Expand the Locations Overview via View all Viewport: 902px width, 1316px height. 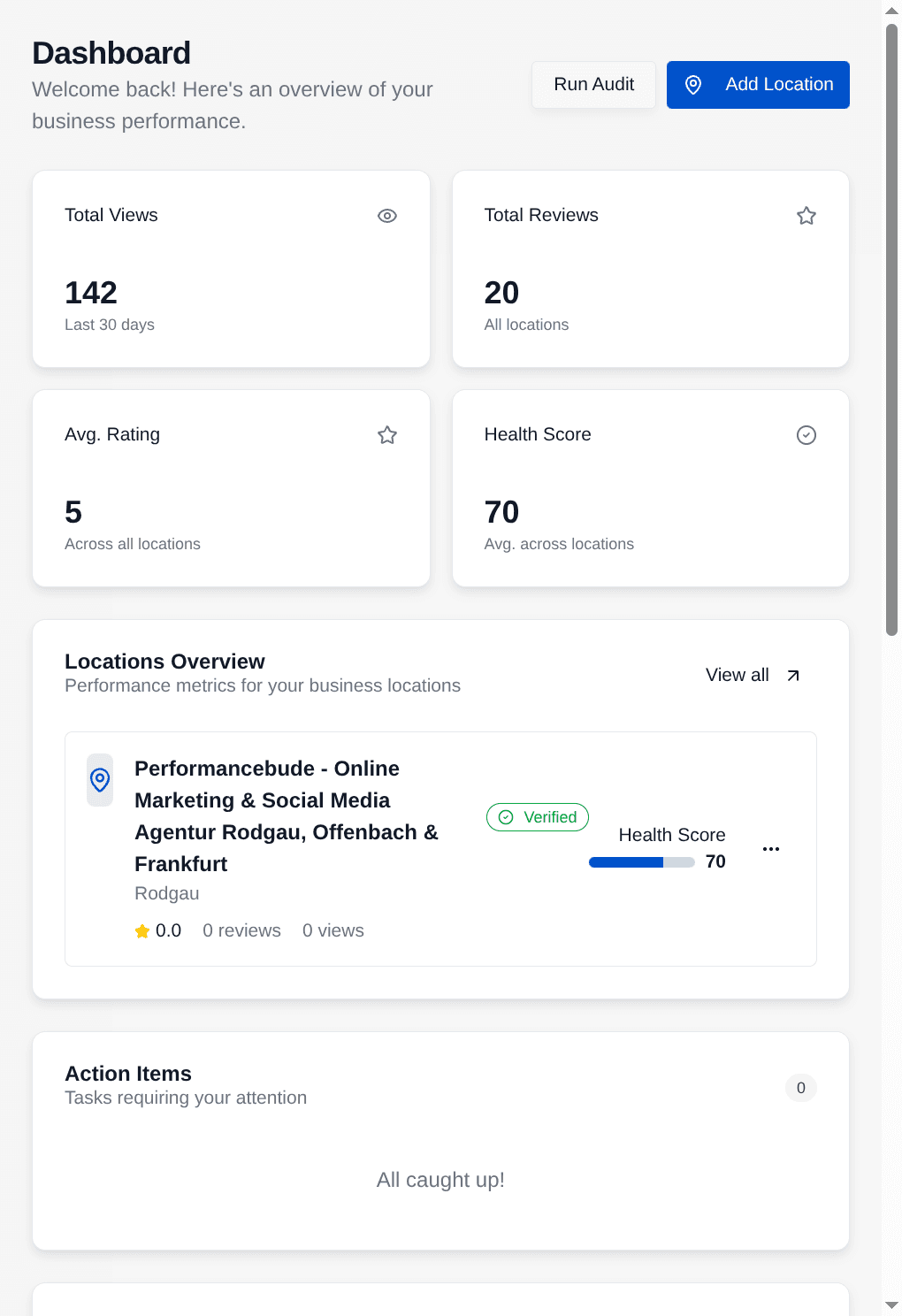click(x=737, y=675)
